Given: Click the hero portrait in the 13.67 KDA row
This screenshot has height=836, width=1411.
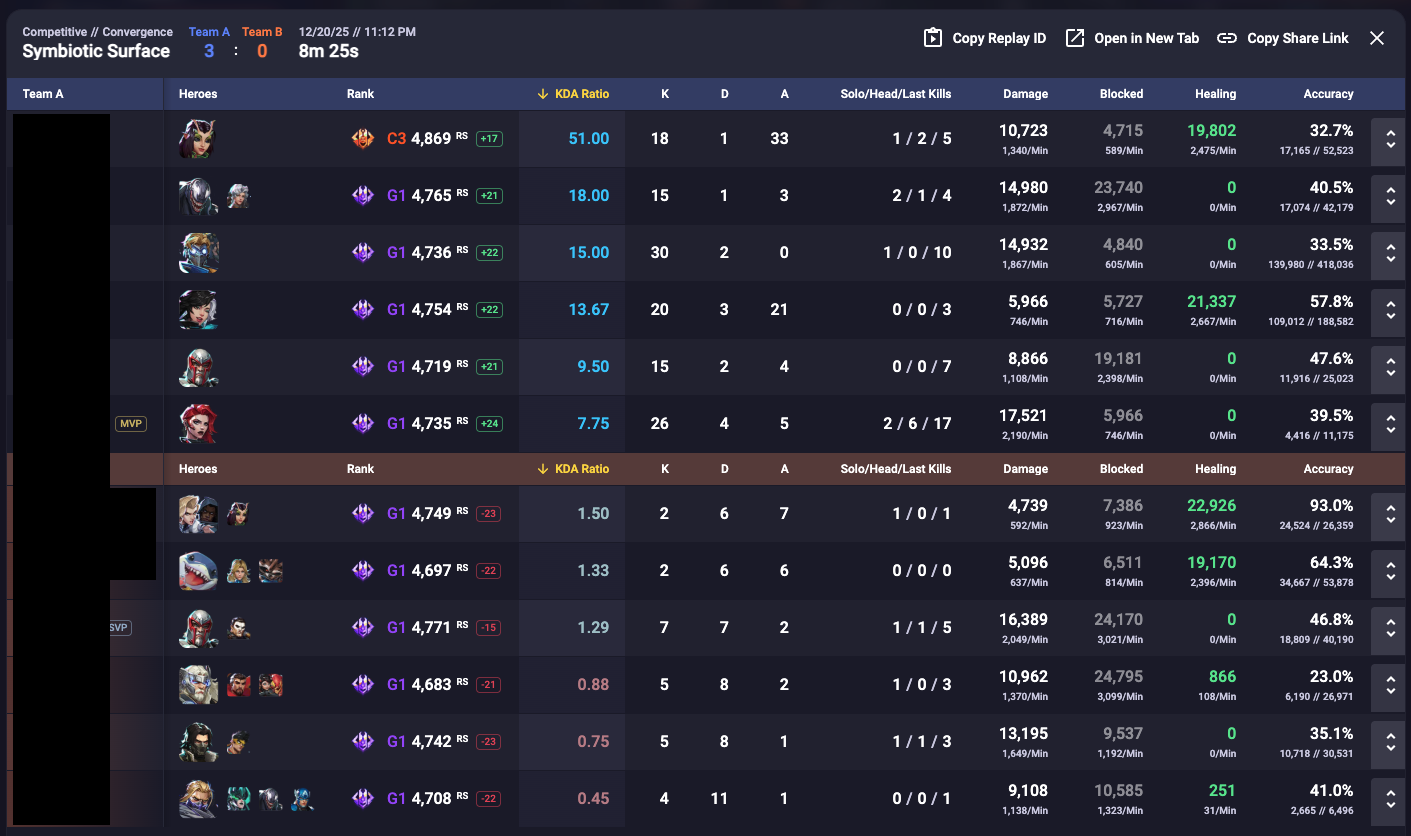Looking at the screenshot, I should pyautogui.click(x=198, y=310).
